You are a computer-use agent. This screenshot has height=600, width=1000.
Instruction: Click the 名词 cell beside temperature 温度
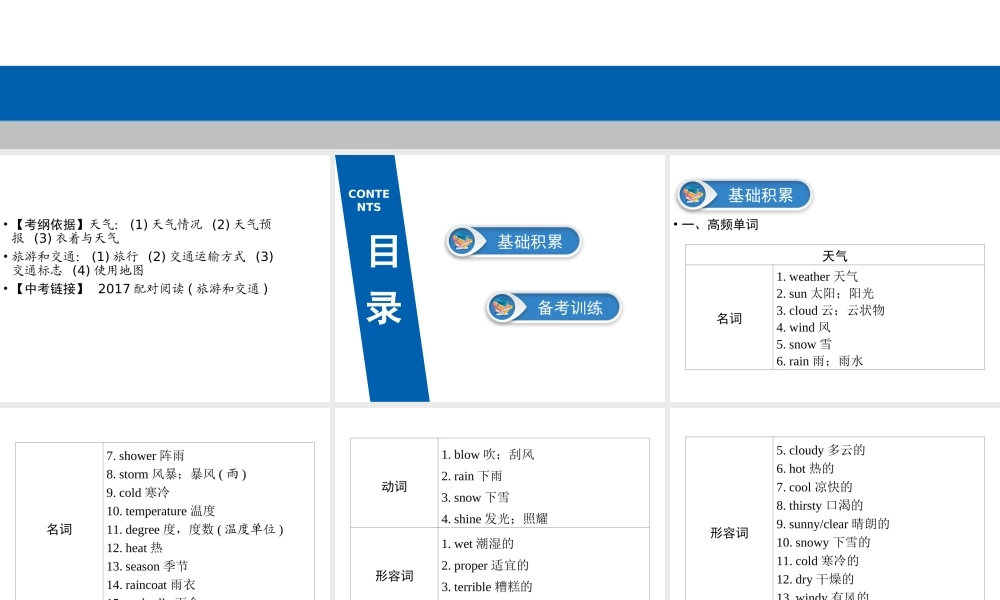(60, 529)
